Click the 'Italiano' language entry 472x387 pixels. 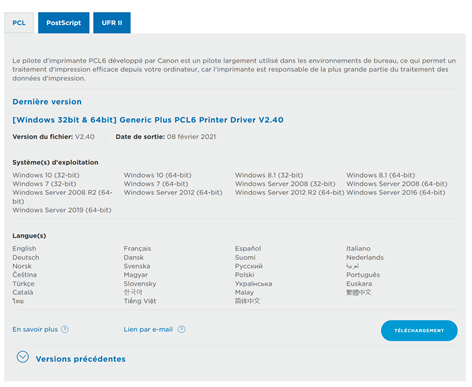point(358,249)
